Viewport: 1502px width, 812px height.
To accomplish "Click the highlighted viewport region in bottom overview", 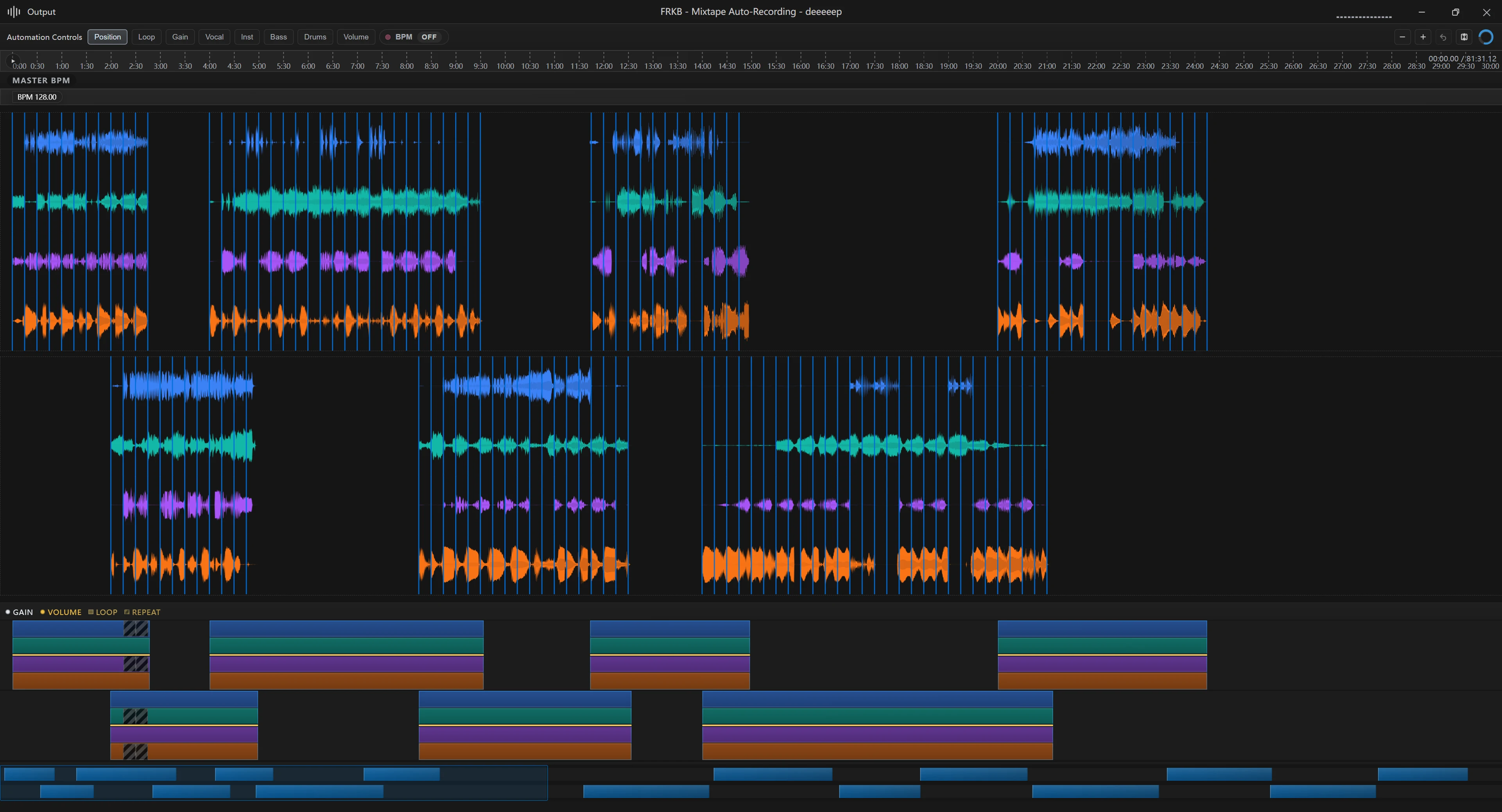I will click(x=274, y=783).
